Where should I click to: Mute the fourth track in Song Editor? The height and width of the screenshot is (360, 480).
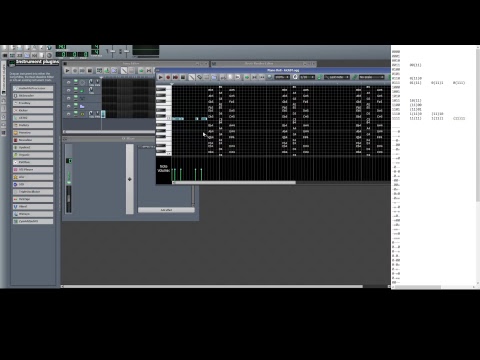76,104
